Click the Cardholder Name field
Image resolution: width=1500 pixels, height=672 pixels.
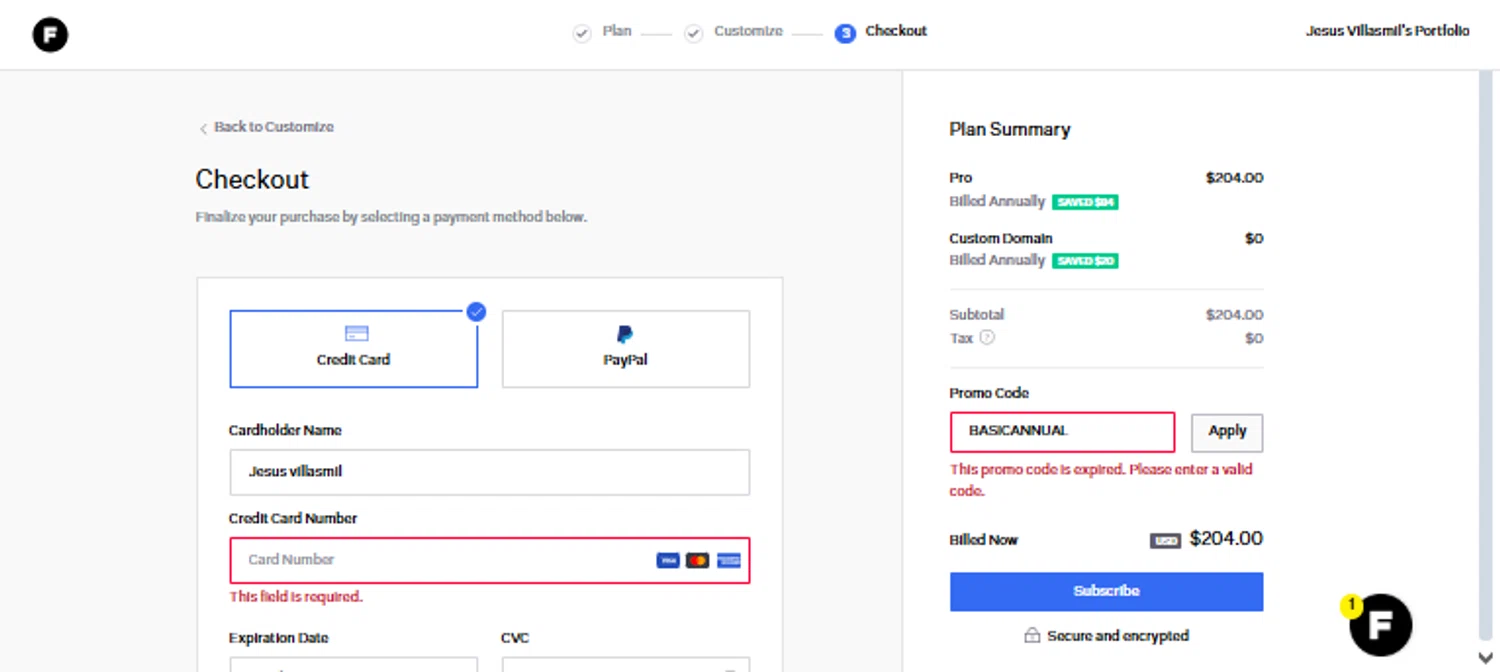point(490,472)
